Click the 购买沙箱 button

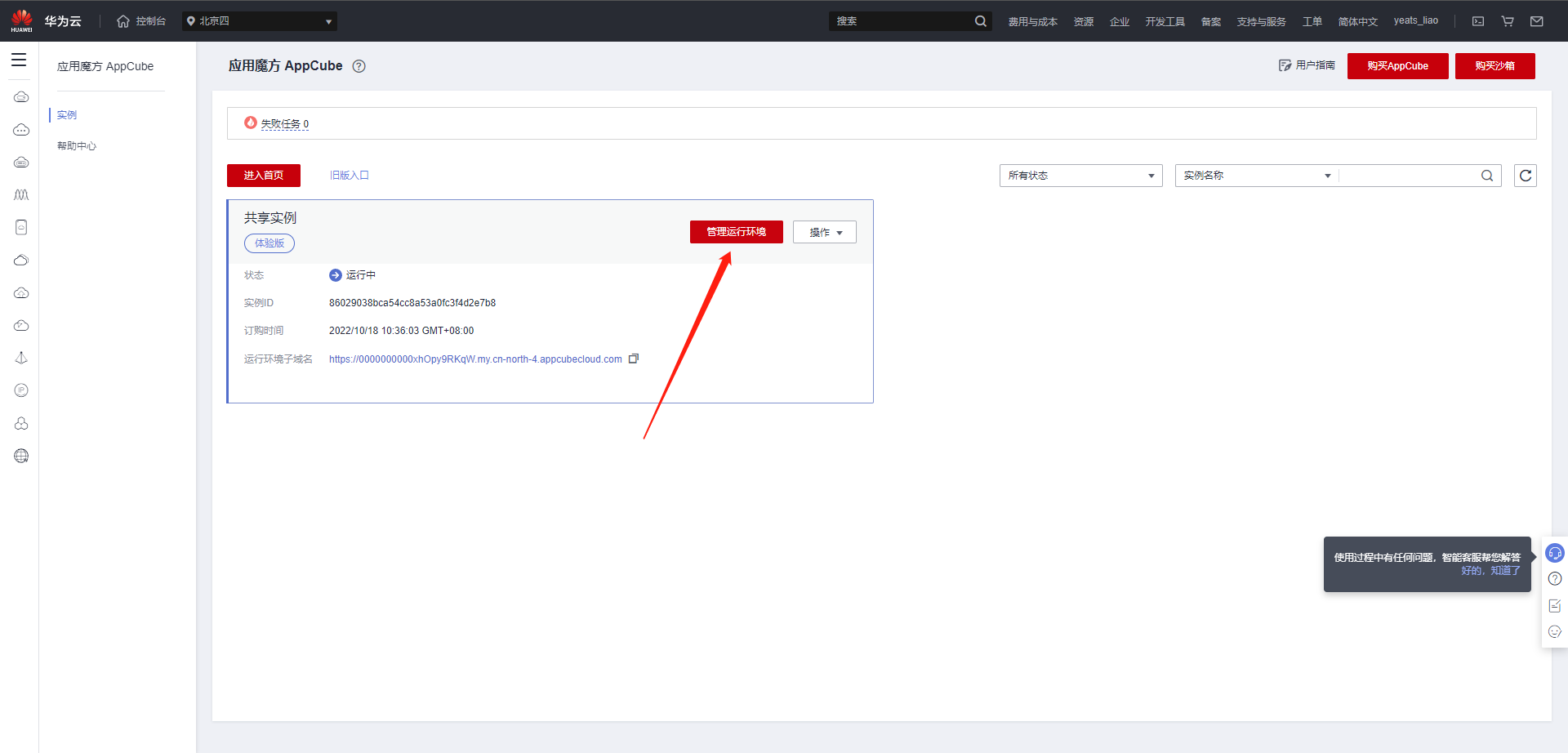tap(1494, 66)
